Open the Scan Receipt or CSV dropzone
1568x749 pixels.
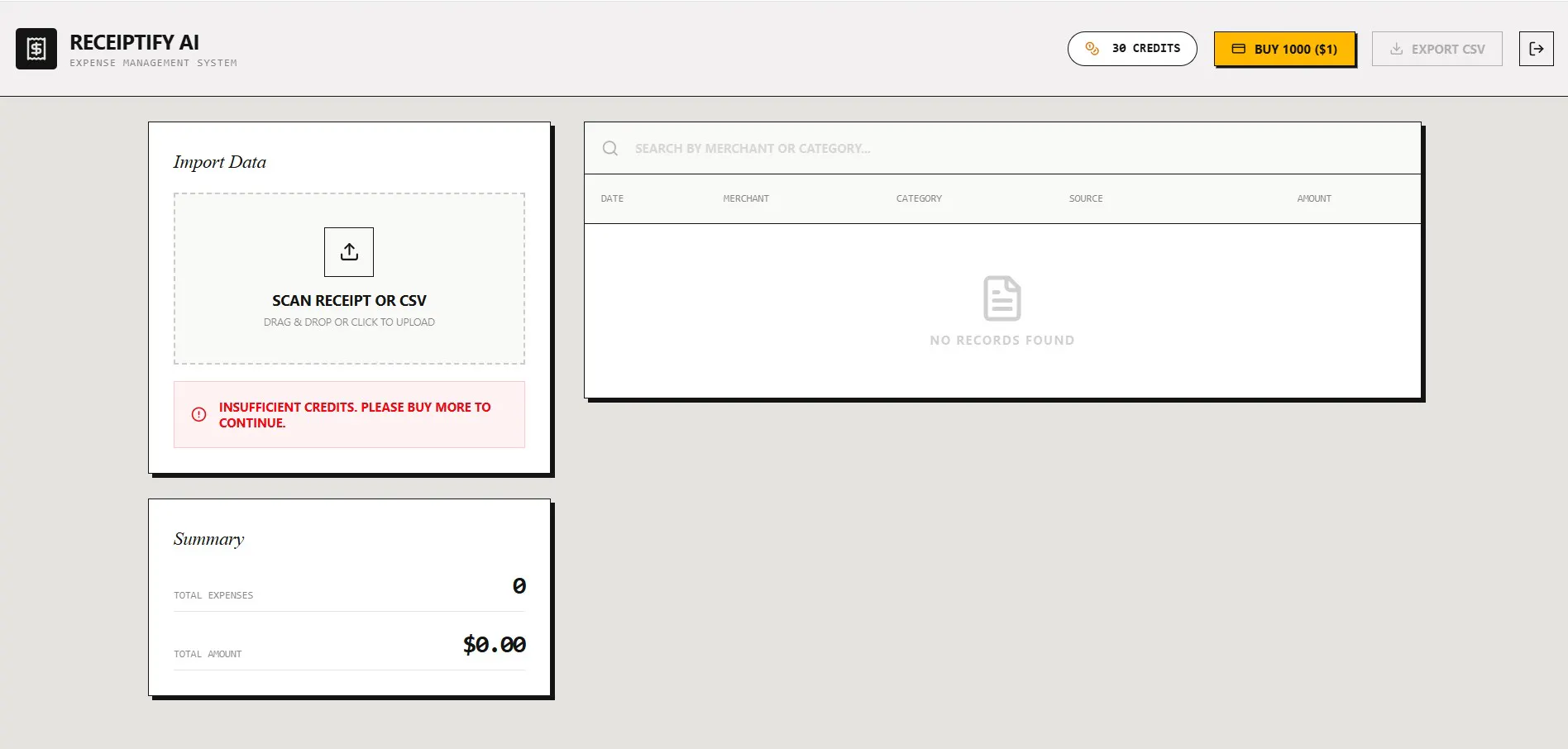pyautogui.click(x=349, y=279)
